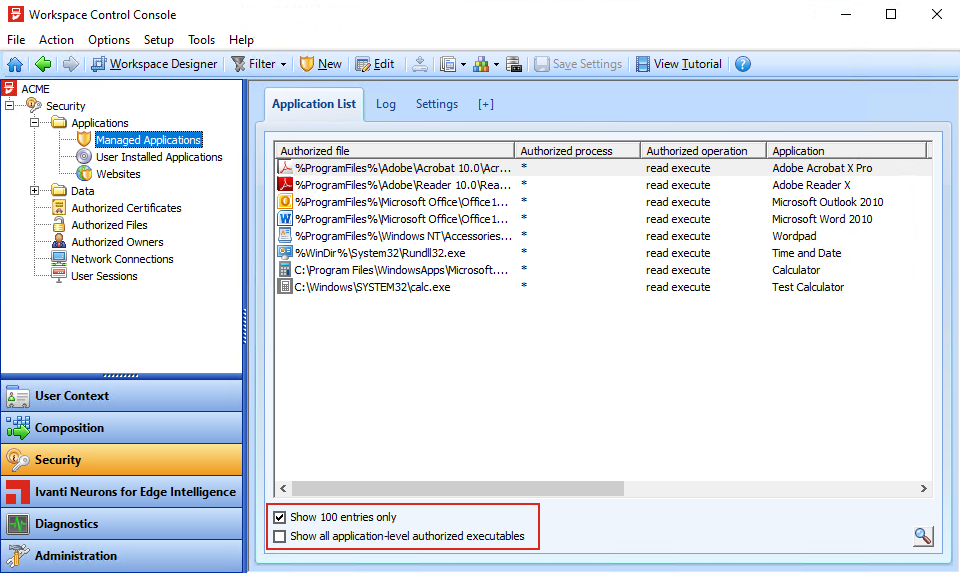Viewport: 960px width, 573px height.
Task: Select Managed Applications in tree
Action: [x=149, y=140]
